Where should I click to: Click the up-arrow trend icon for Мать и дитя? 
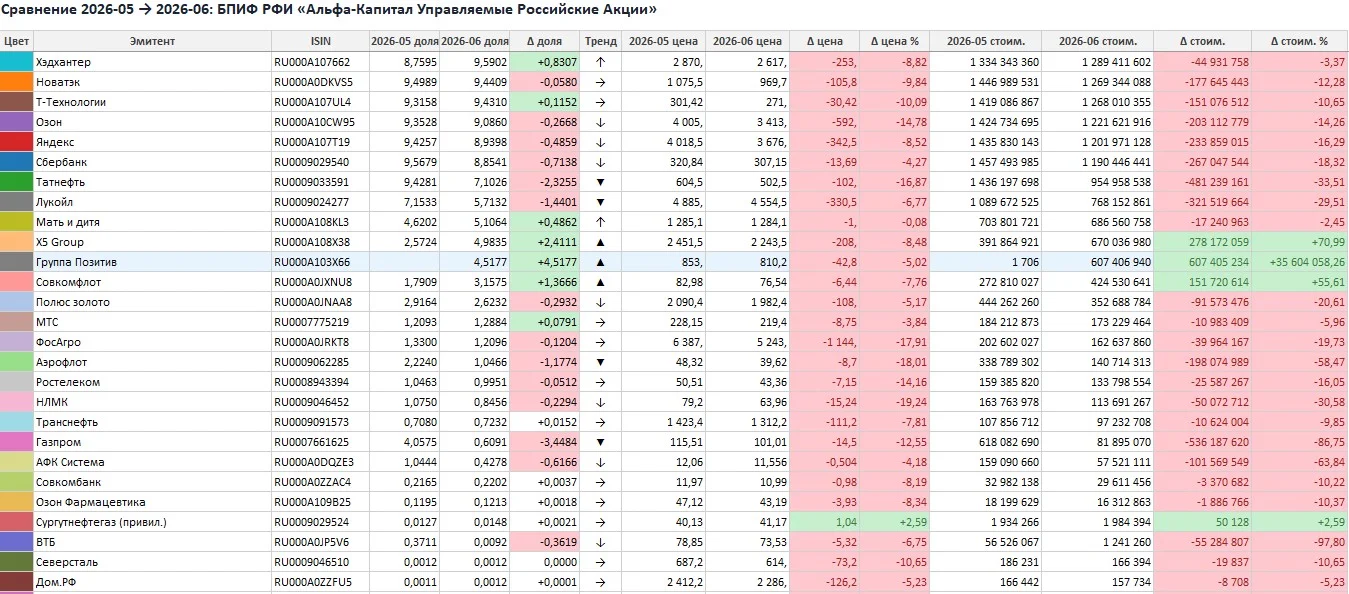tap(601, 222)
